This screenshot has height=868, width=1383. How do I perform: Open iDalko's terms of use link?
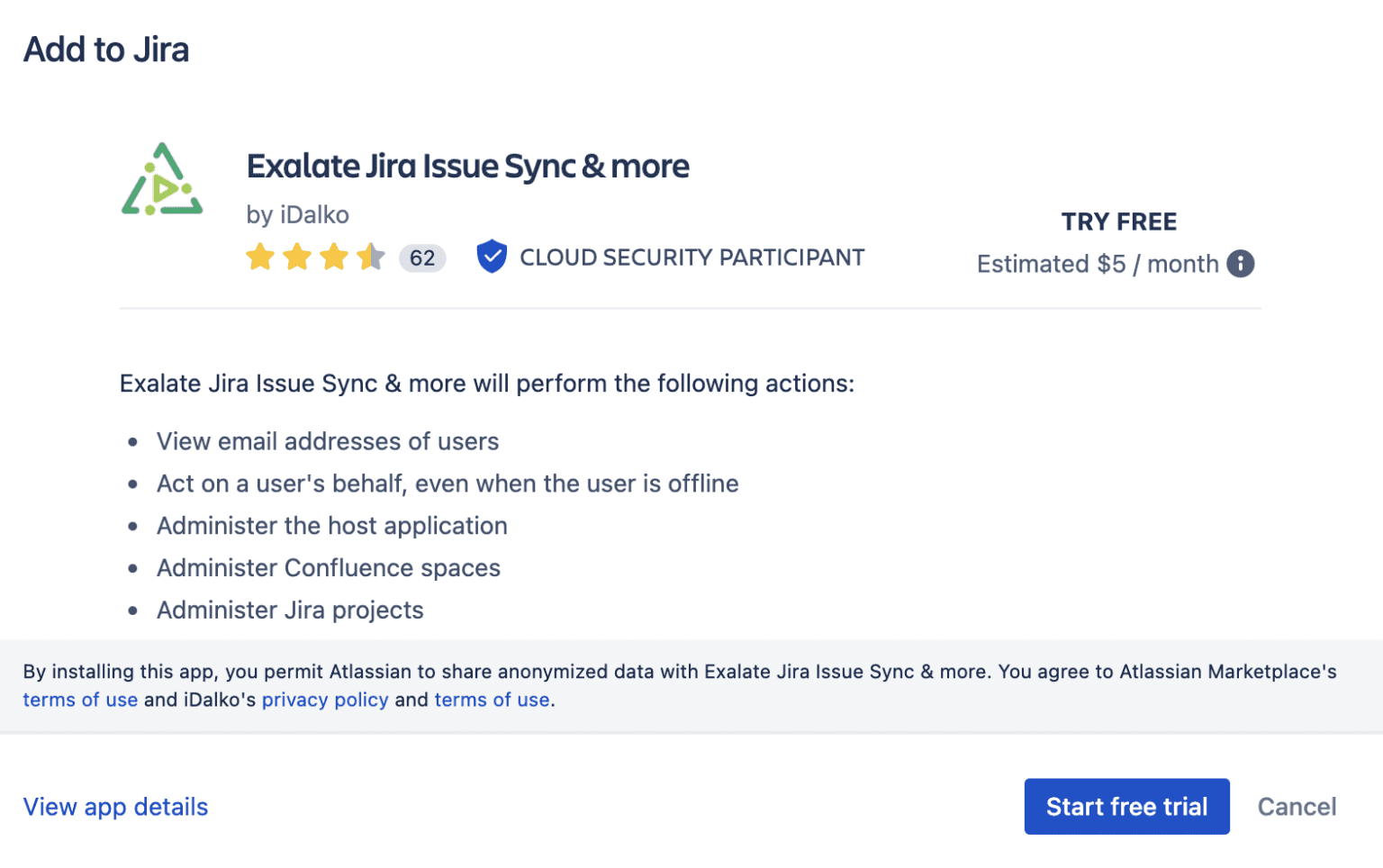[x=492, y=700]
